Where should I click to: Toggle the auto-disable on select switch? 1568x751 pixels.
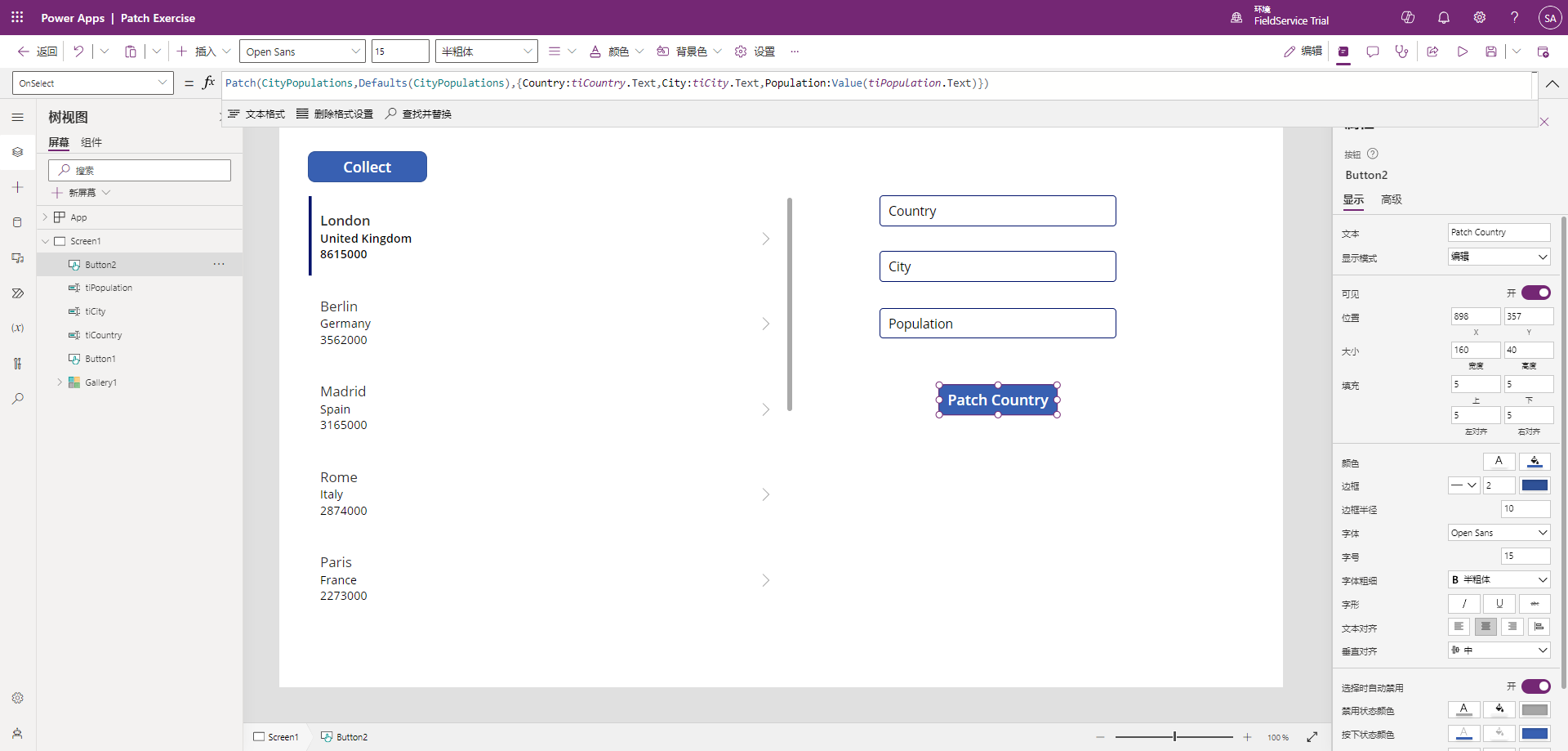click(x=1535, y=686)
